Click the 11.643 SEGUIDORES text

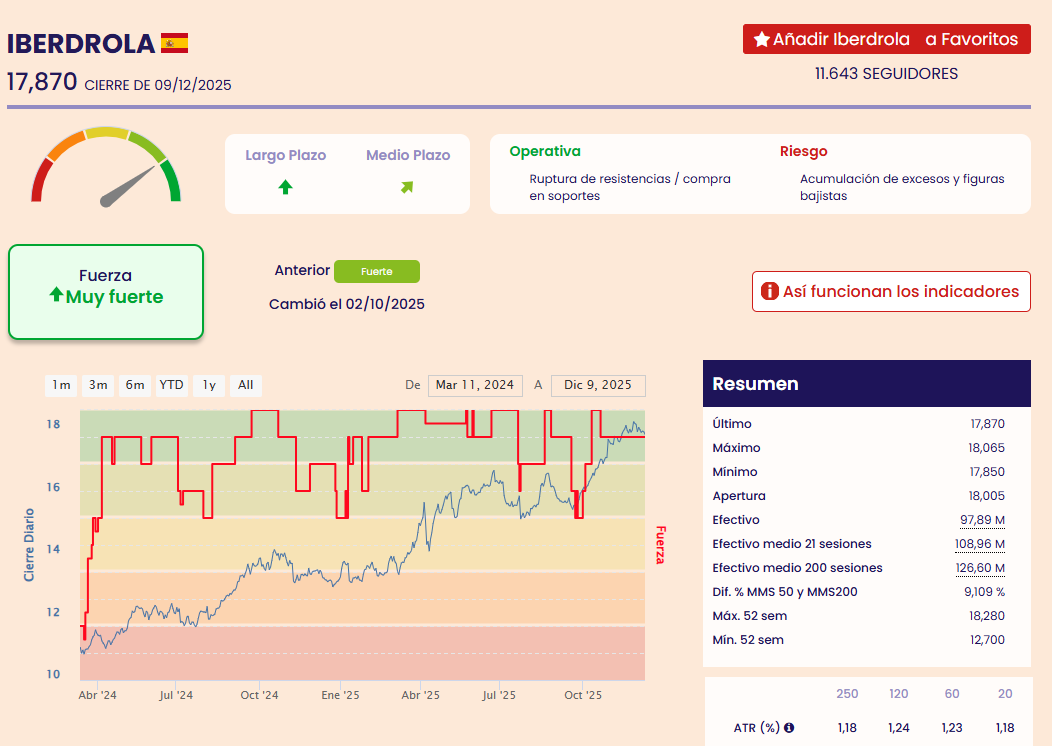886,74
